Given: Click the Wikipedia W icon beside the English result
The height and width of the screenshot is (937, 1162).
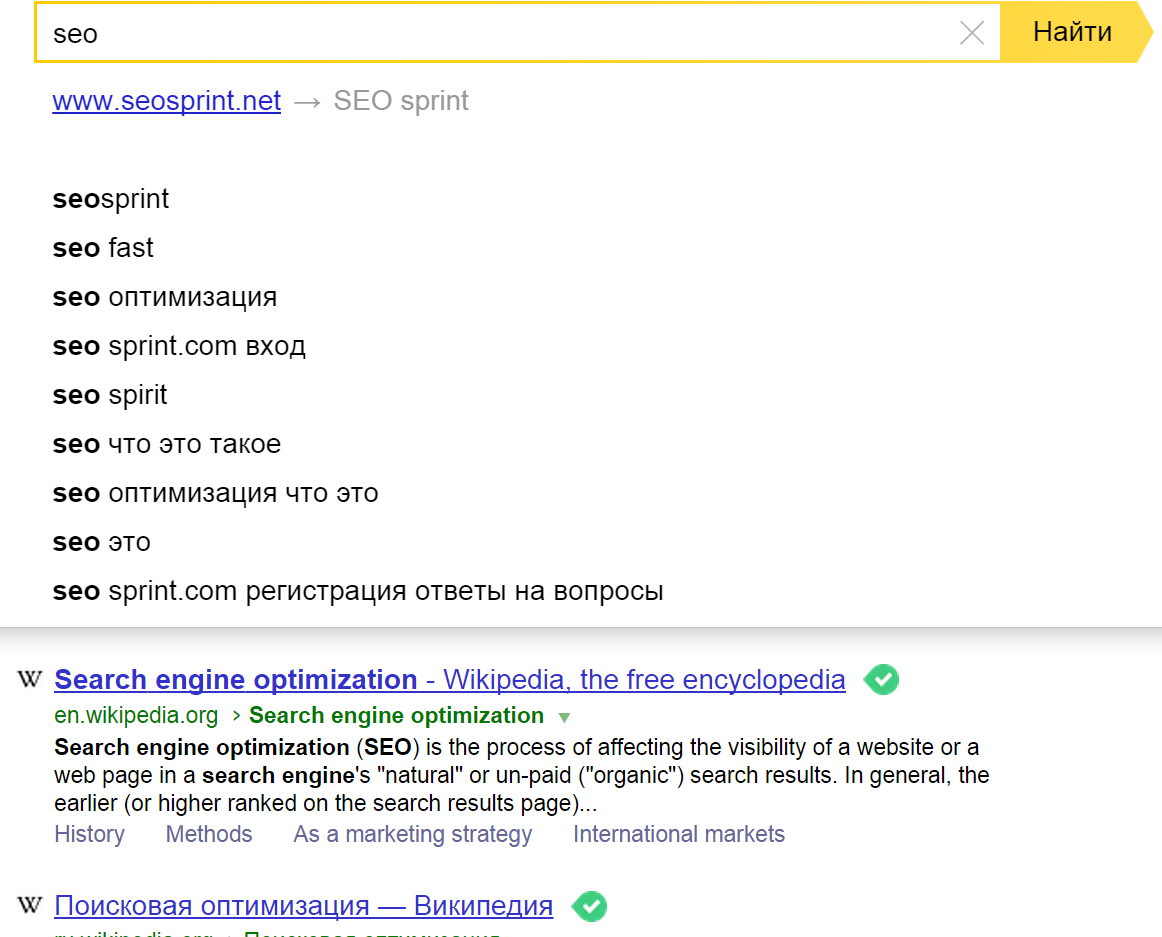Looking at the screenshot, I should [29, 679].
